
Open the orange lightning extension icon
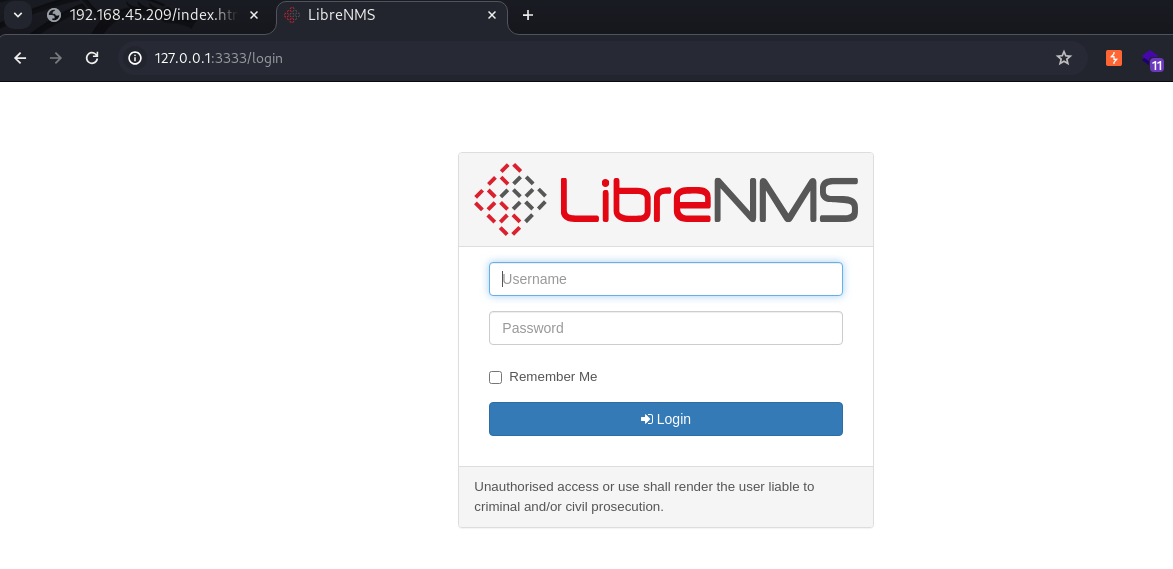[x=1114, y=58]
